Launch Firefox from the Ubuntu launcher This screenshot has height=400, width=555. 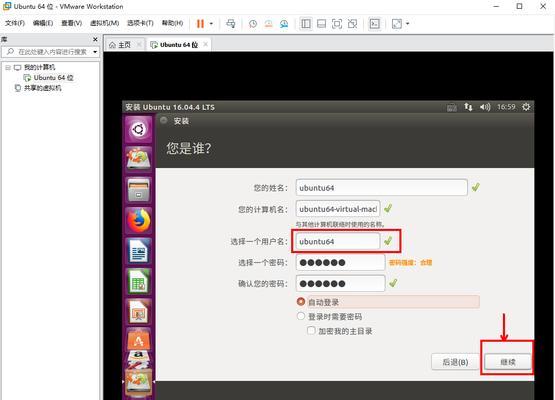[138, 220]
